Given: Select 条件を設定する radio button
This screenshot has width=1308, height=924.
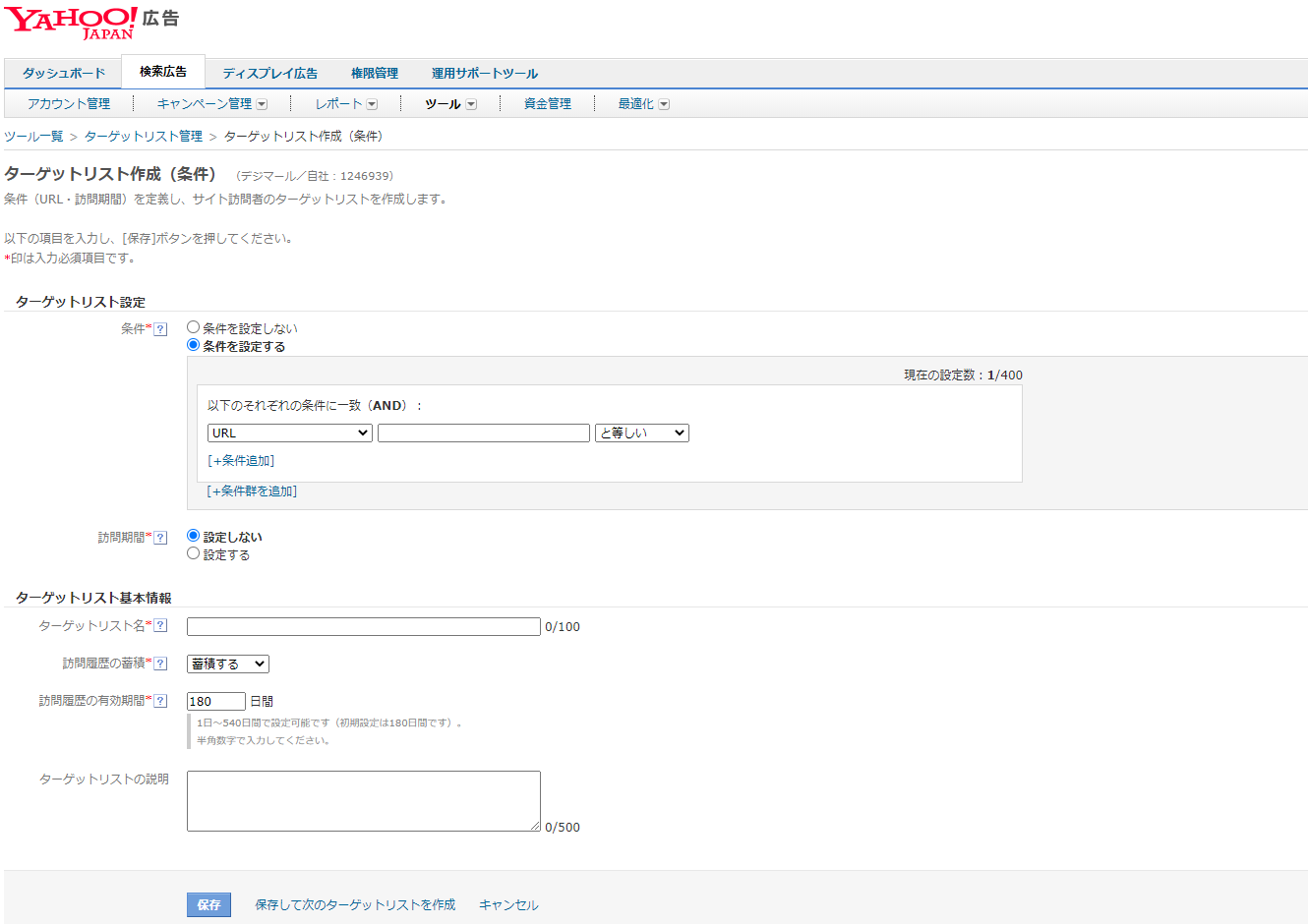Looking at the screenshot, I should tap(193, 345).
